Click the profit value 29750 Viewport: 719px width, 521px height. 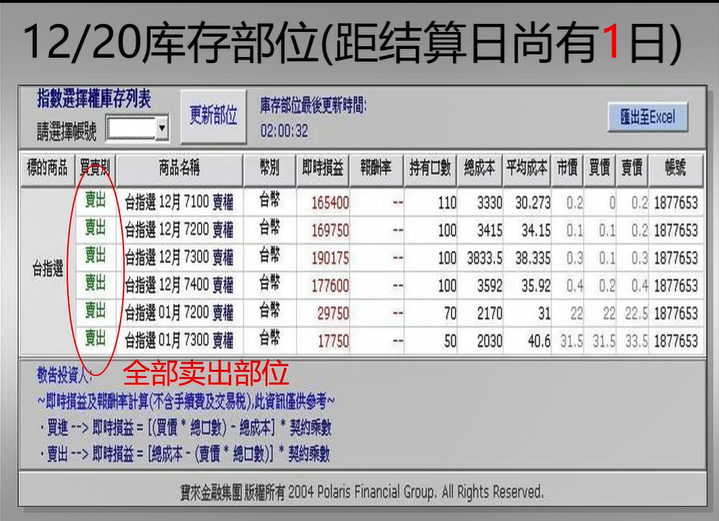coord(333,314)
